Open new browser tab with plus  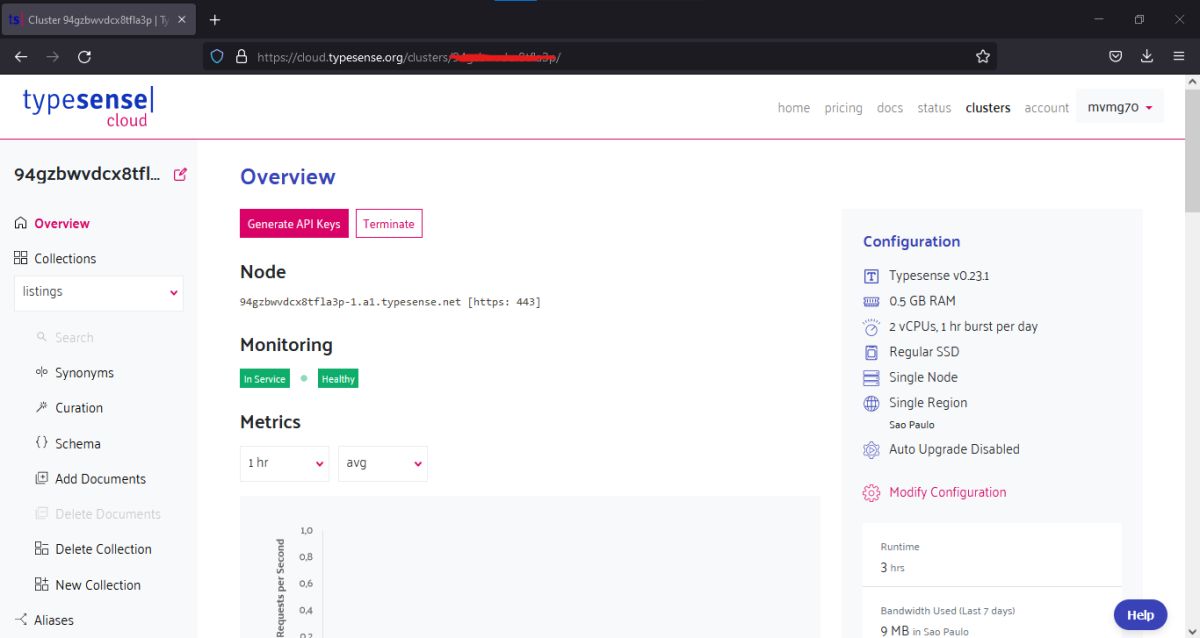(x=215, y=20)
